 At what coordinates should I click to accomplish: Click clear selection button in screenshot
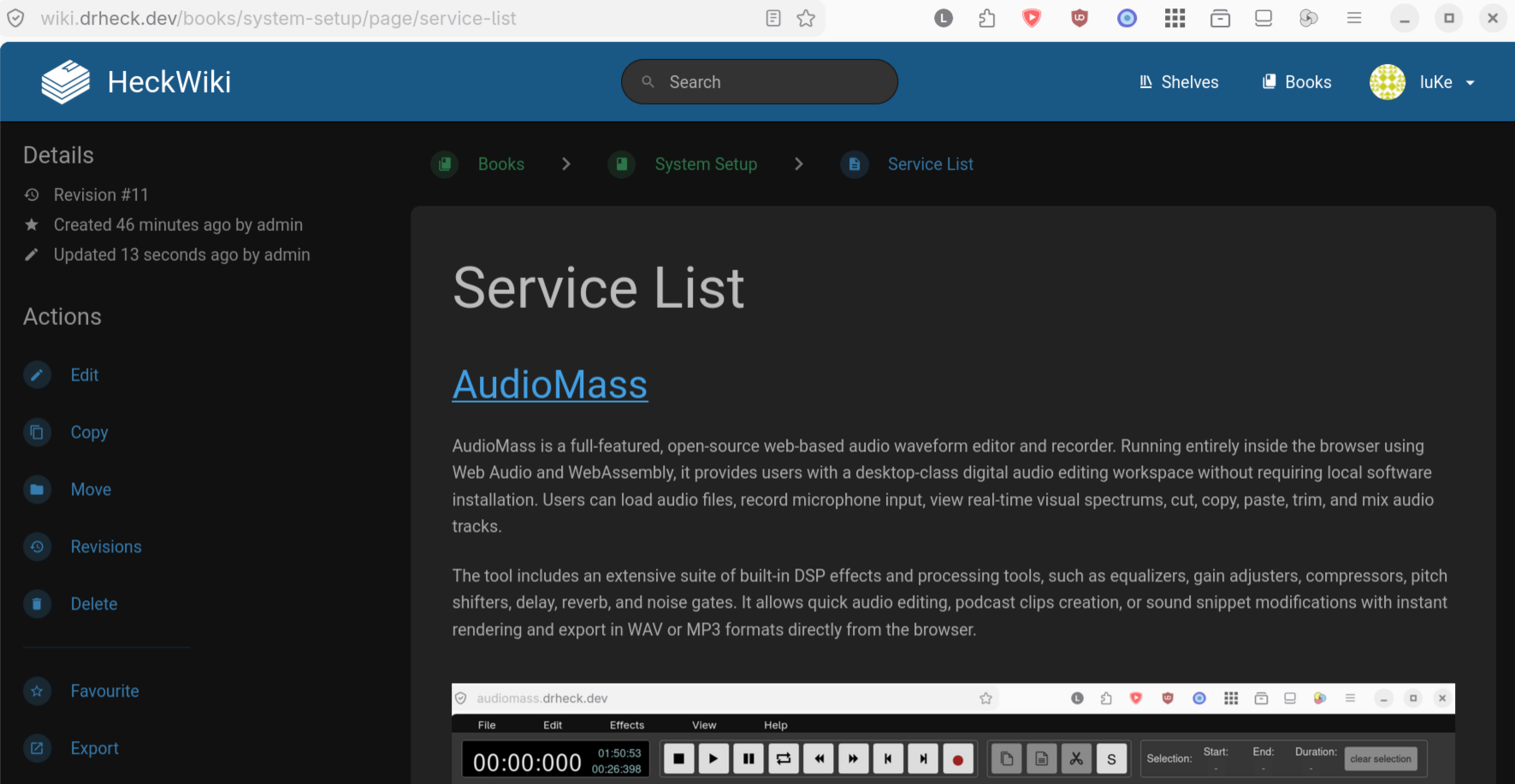[x=1381, y=758]
